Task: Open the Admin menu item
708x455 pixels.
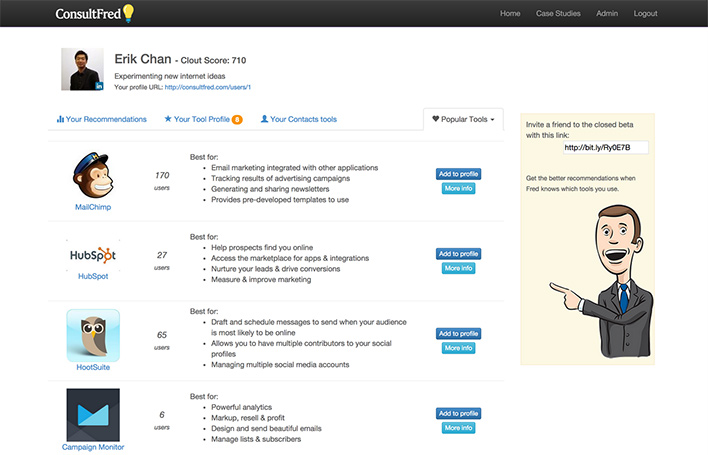Action: tap(607, 14)
